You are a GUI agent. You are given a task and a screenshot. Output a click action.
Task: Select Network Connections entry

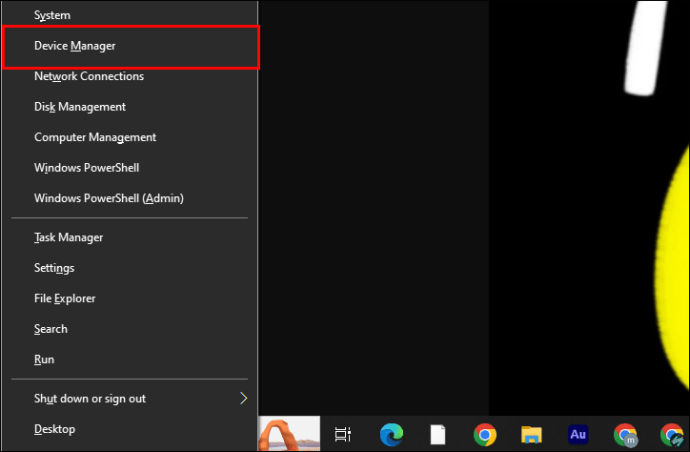(129, 76)
